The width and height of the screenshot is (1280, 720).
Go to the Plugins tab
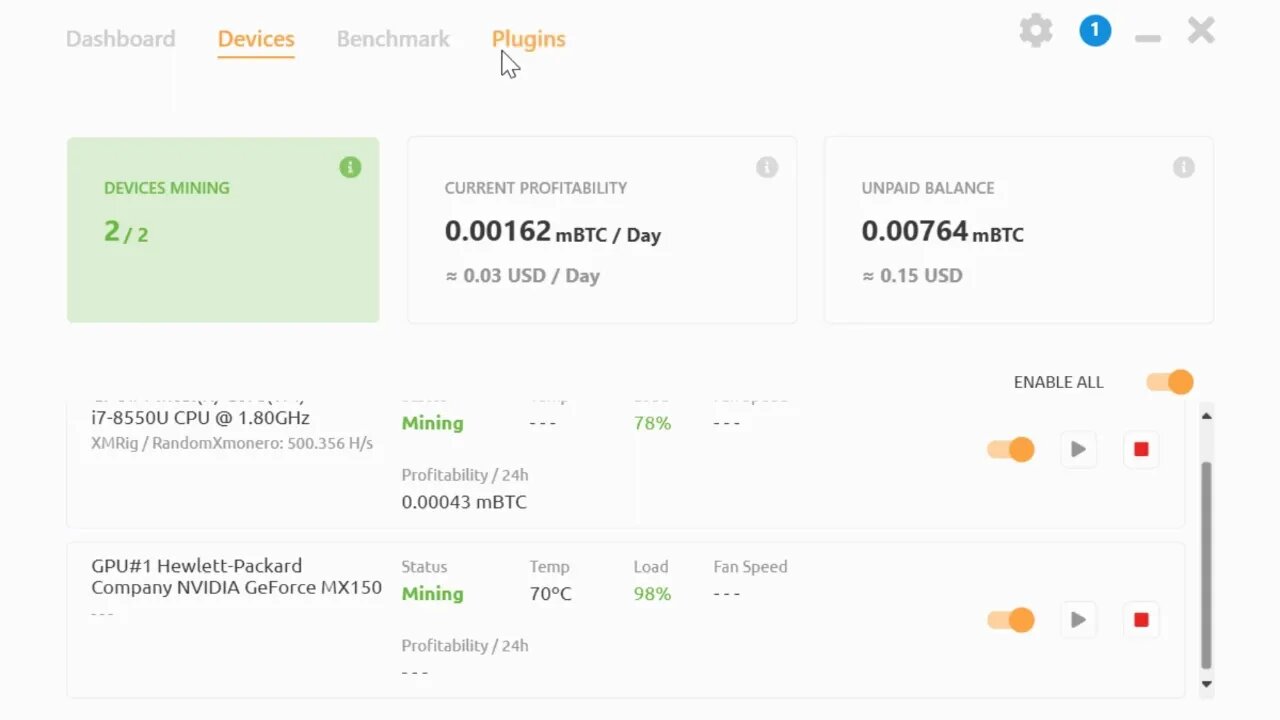tap(528, 39)
